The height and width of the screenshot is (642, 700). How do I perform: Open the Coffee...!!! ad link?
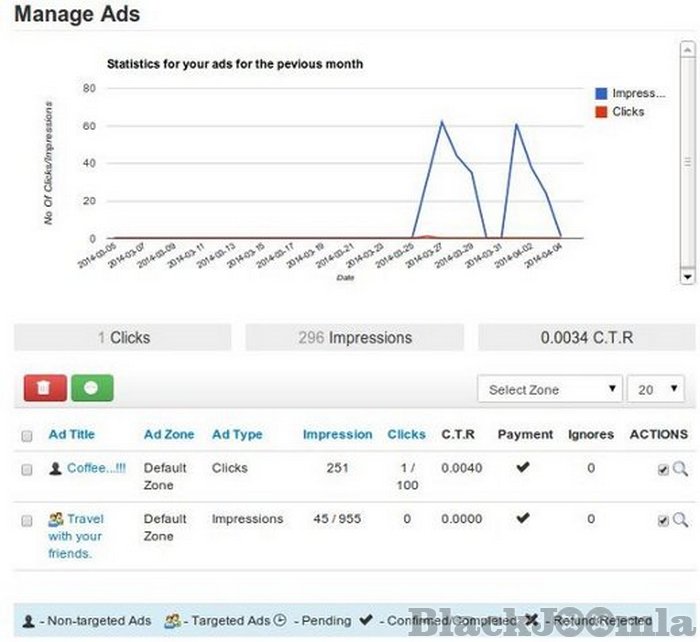(x=96, y=468)
